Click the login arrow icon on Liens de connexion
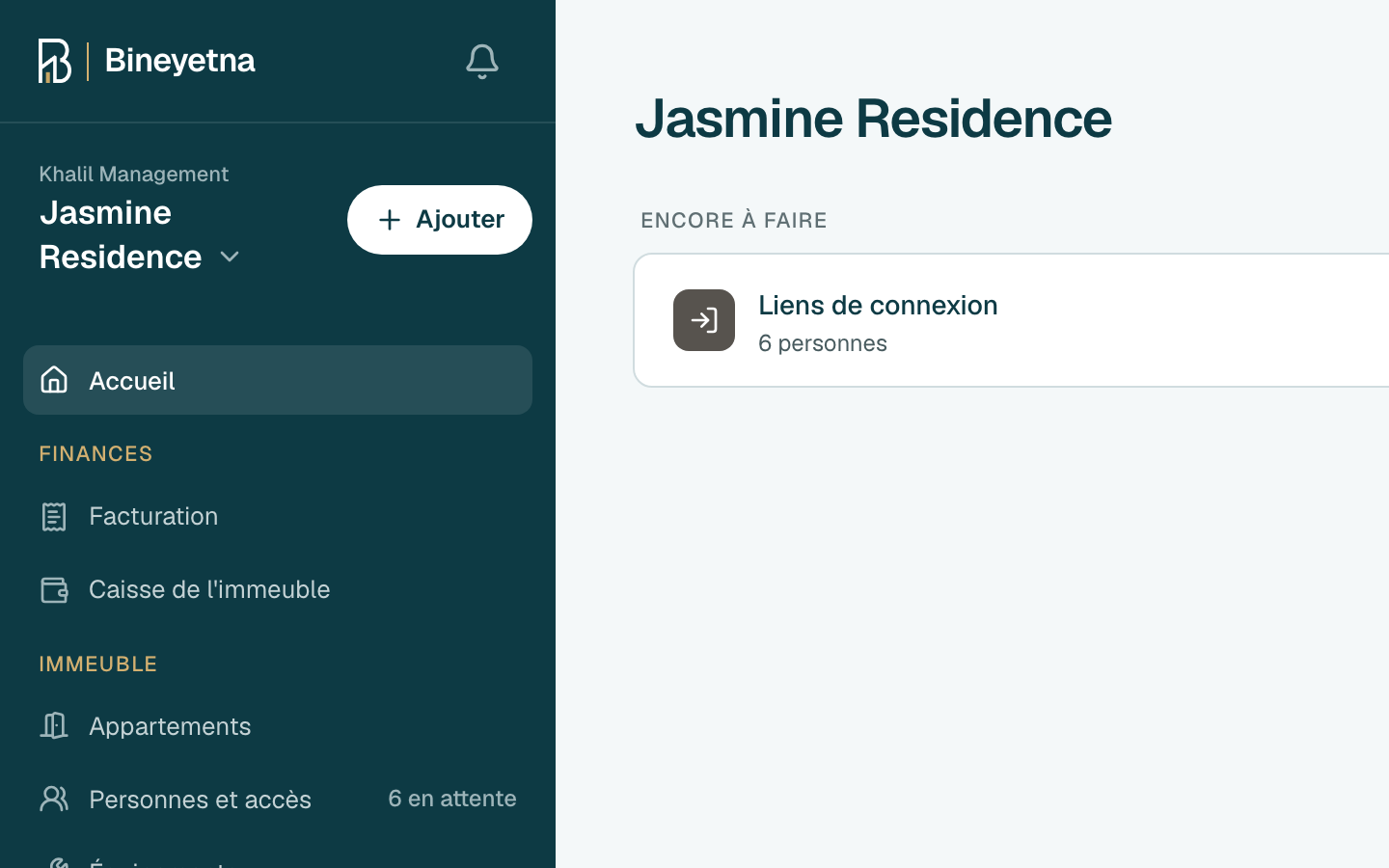 pyautogui.click(x=704, y=320)
